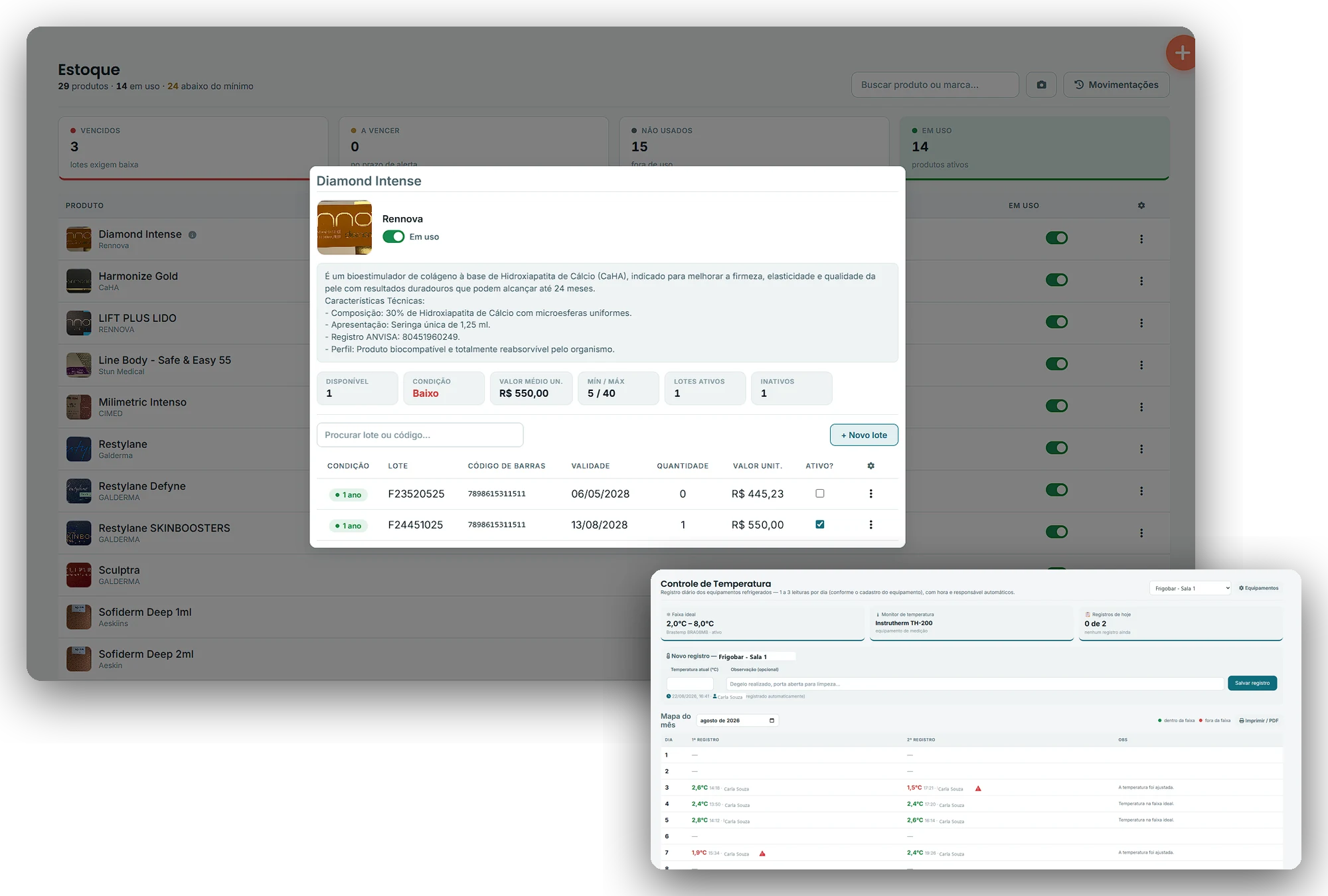The width and height of the screenshot is (1328, 896).
Task: Toggle Em uso switch for Harmonize Gold row
Action: 1056,280
